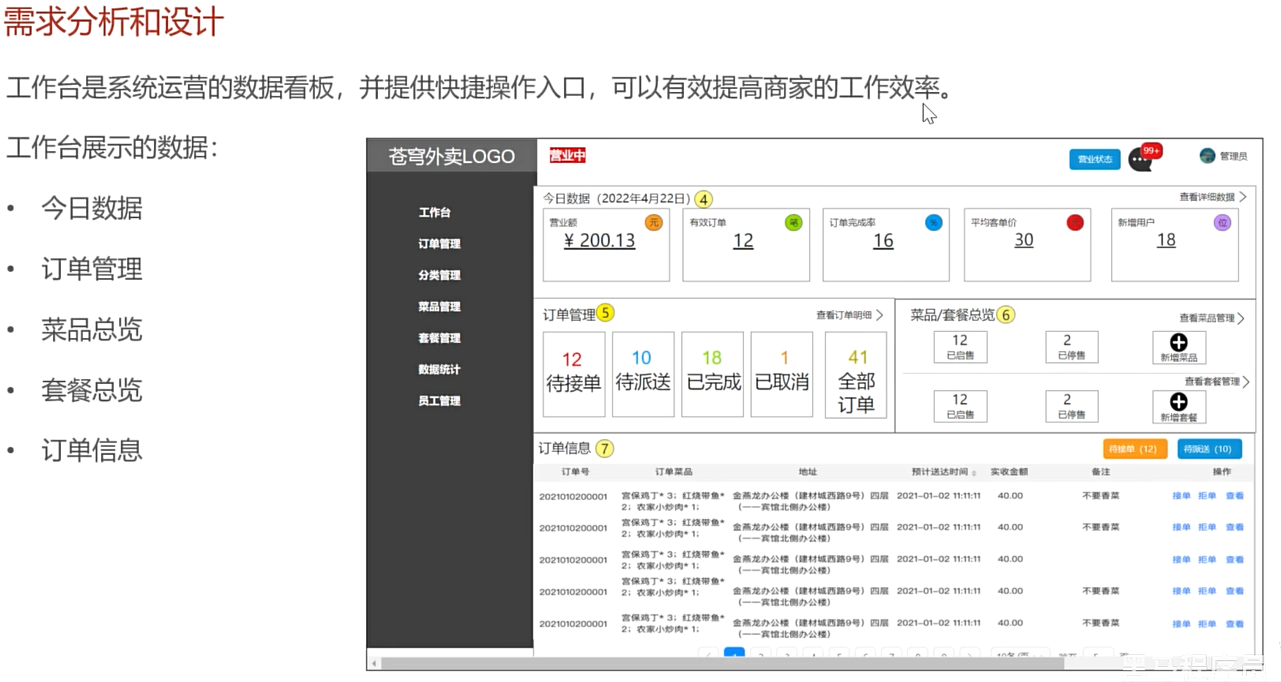Screen dimensions: 1281x682
Task: Expand 查看菜品管理 link arrow
Action: 1241,318
